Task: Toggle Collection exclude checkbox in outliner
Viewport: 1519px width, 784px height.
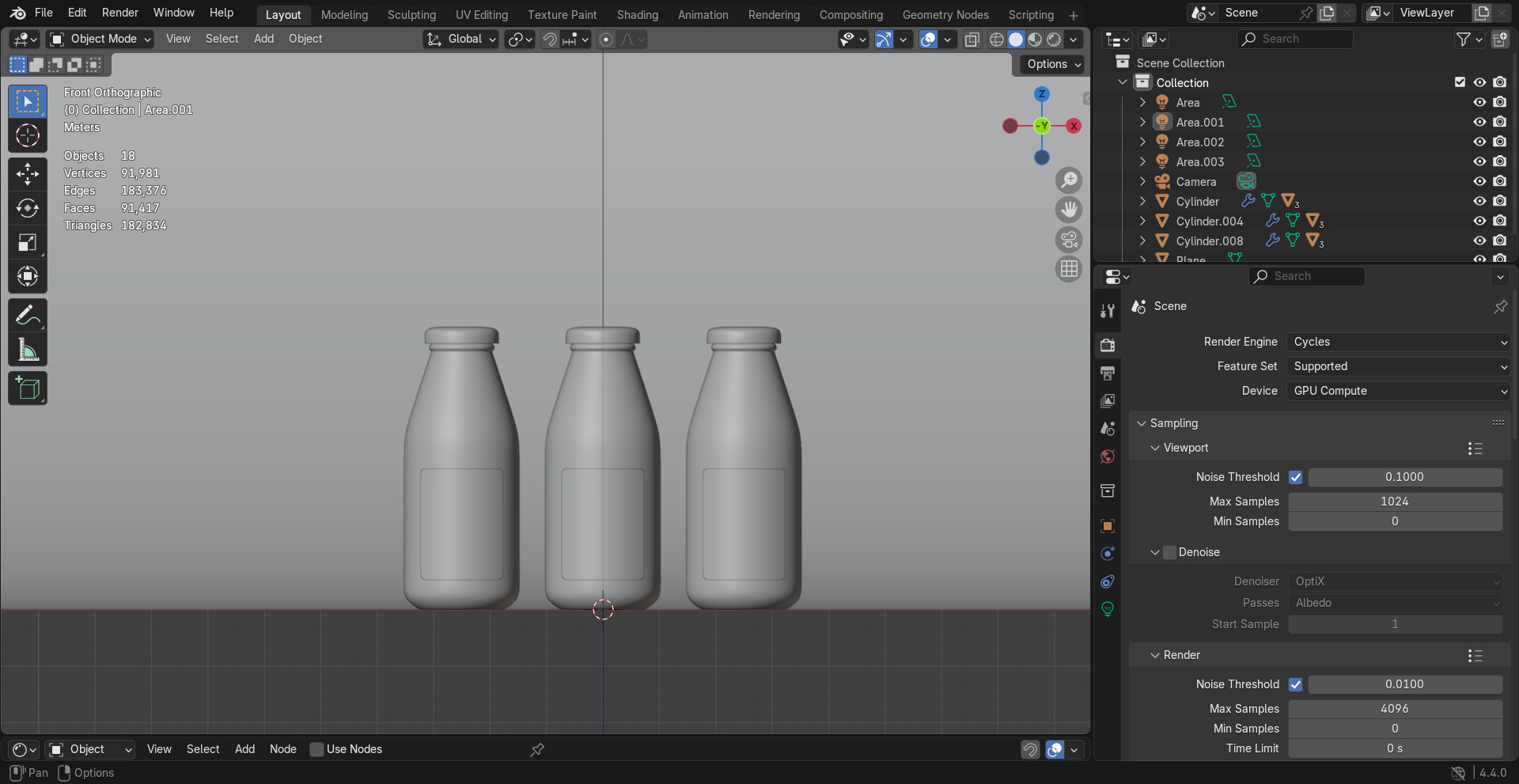Action: click(x=1460, y=82)
